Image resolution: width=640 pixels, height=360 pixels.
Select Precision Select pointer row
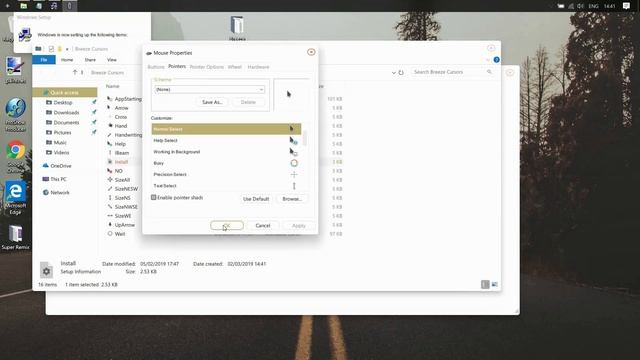point(226,174)
